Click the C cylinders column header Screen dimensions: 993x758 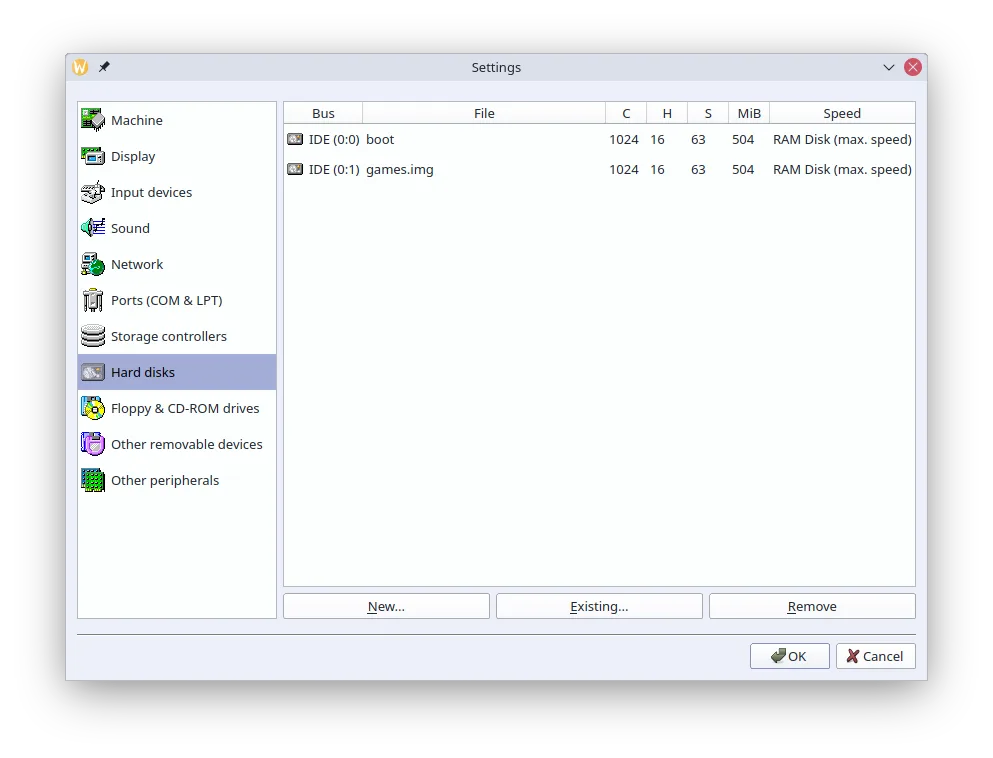(x=626, y=113)
